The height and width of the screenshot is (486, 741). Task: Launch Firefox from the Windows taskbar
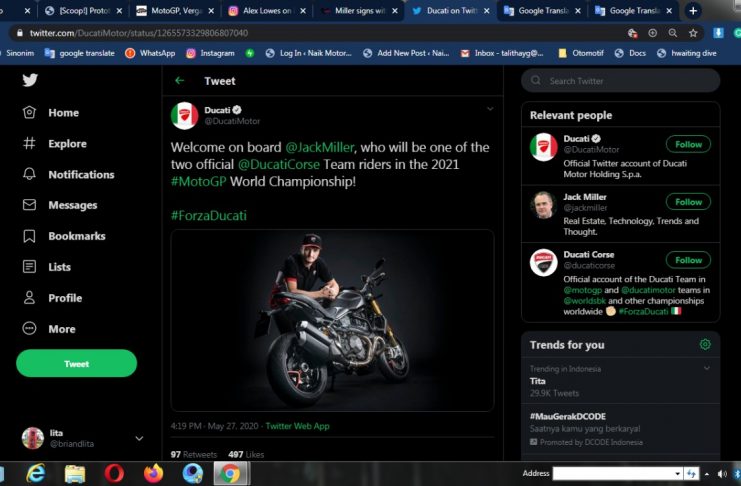(153, 473)
